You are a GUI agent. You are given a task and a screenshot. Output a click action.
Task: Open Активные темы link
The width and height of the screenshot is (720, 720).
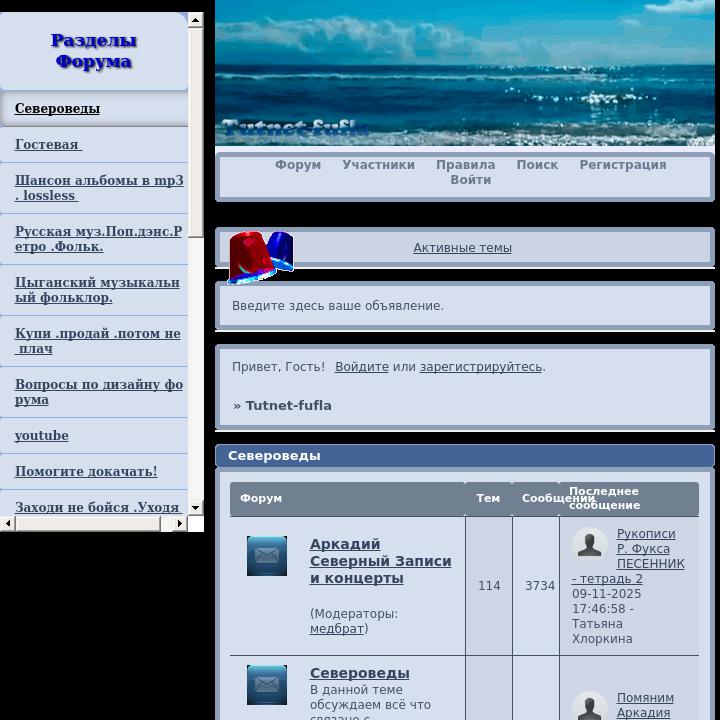(462, 248)
